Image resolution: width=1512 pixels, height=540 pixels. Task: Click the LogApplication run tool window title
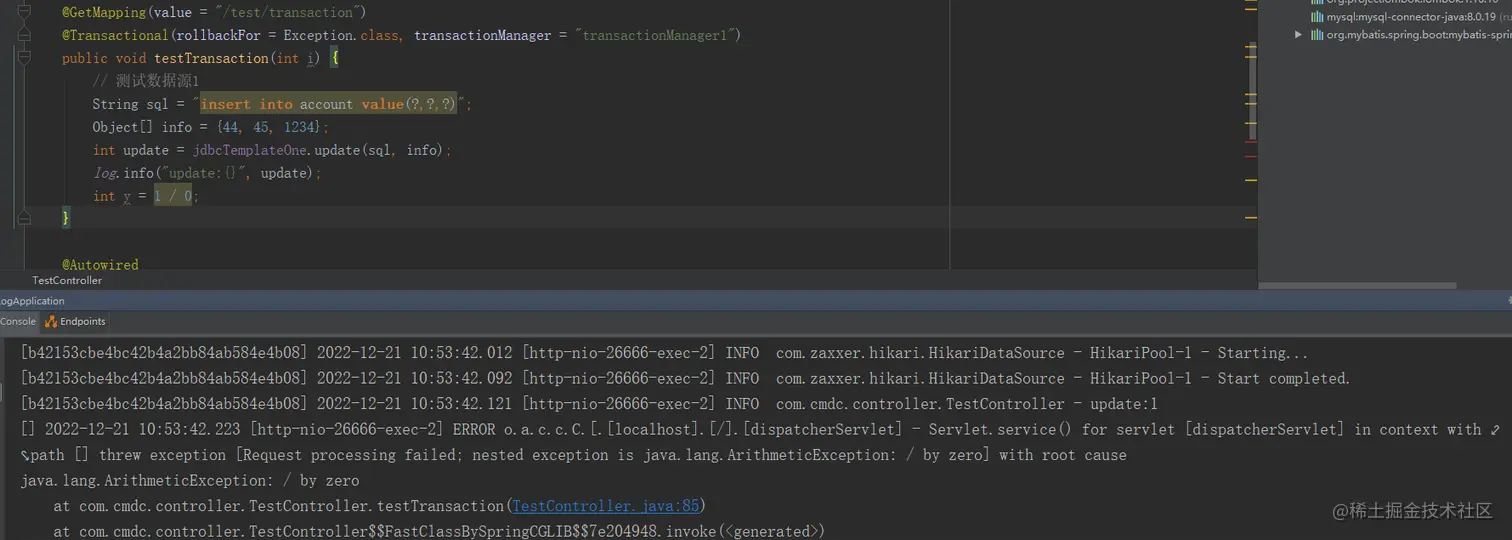32,301
